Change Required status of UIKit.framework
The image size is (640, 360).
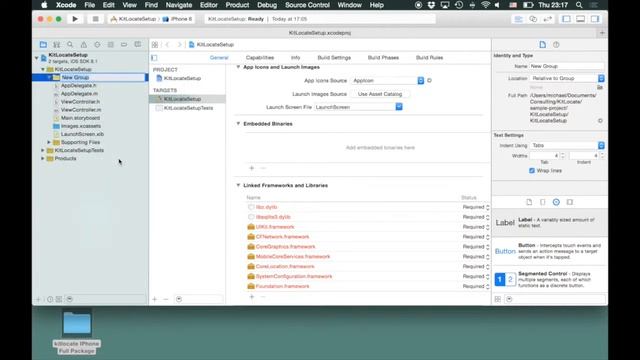(476, 227)
